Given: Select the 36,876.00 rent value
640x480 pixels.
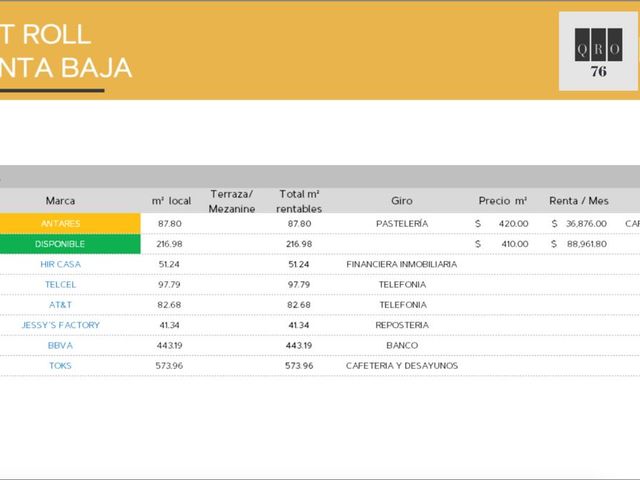Looking at the screenshot, I should tap(586, 224).
